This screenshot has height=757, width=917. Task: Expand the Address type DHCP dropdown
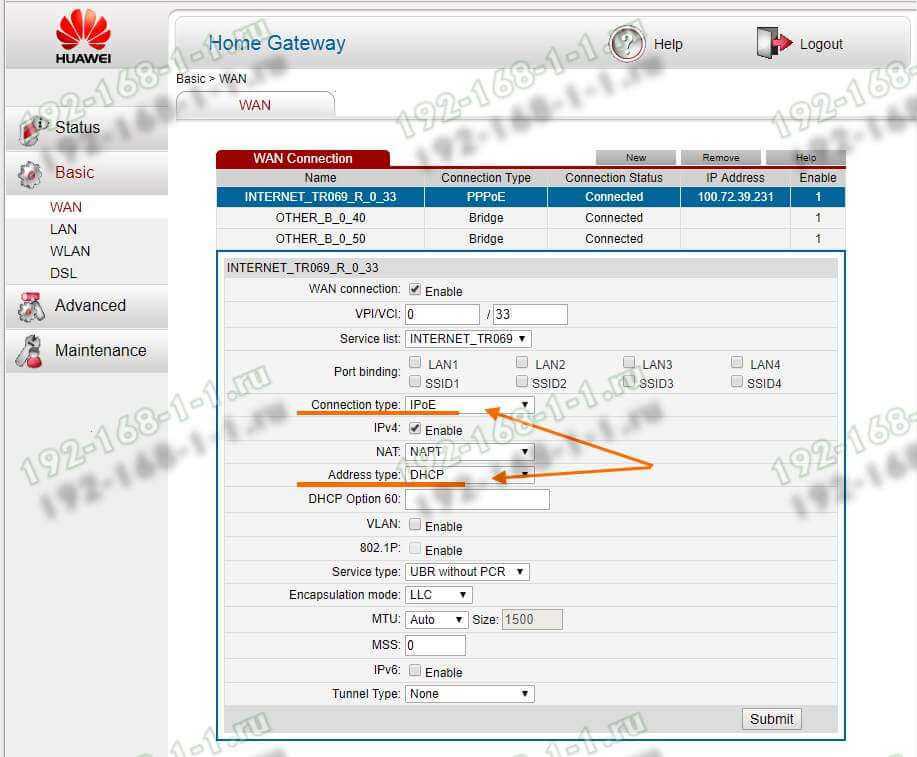coord(469,475)
